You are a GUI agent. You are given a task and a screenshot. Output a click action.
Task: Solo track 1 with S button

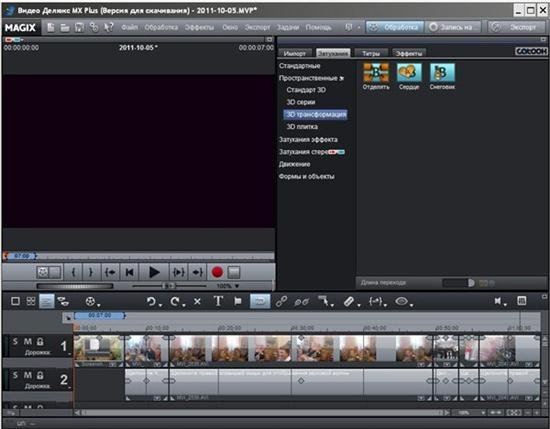pos(15,341)
